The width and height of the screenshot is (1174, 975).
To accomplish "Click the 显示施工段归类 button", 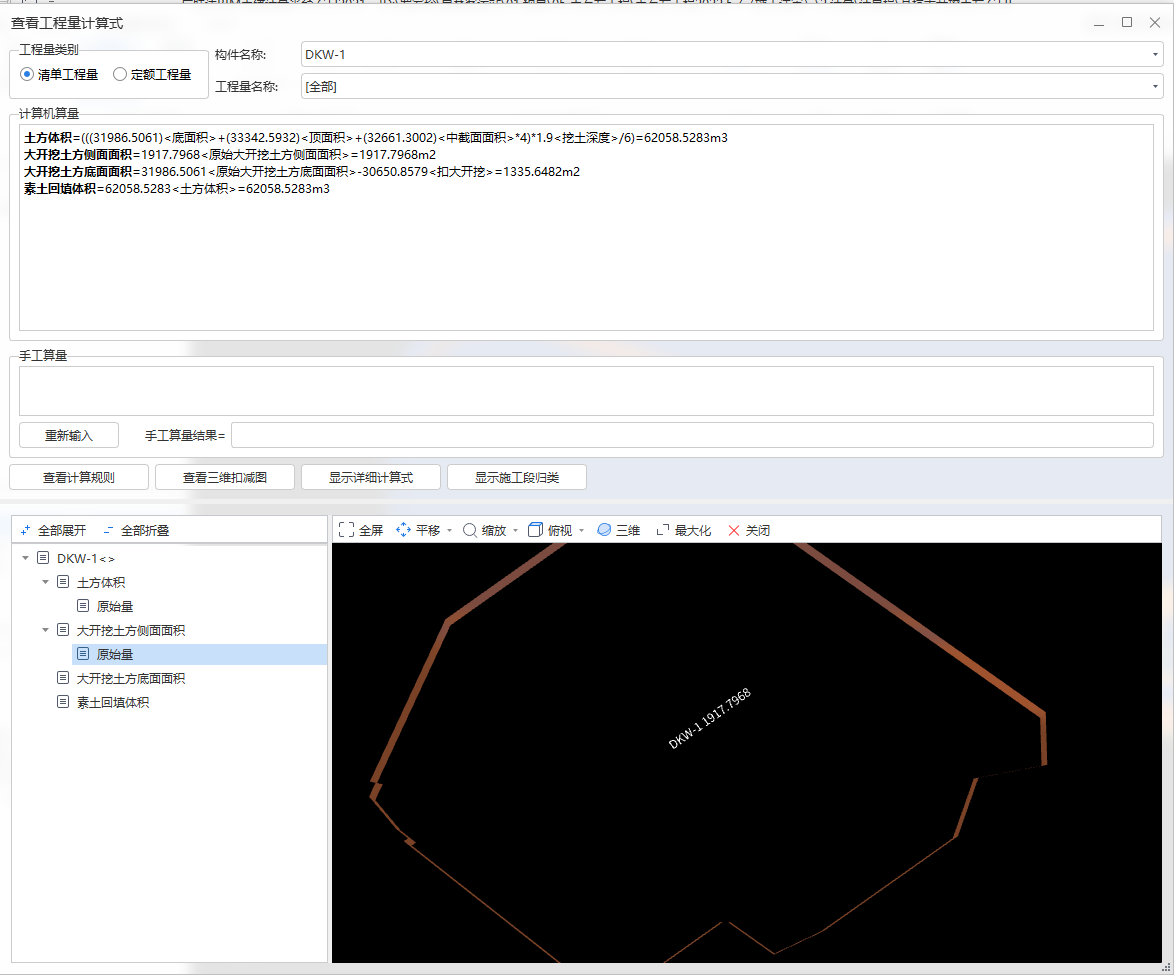I will [517, 477].
